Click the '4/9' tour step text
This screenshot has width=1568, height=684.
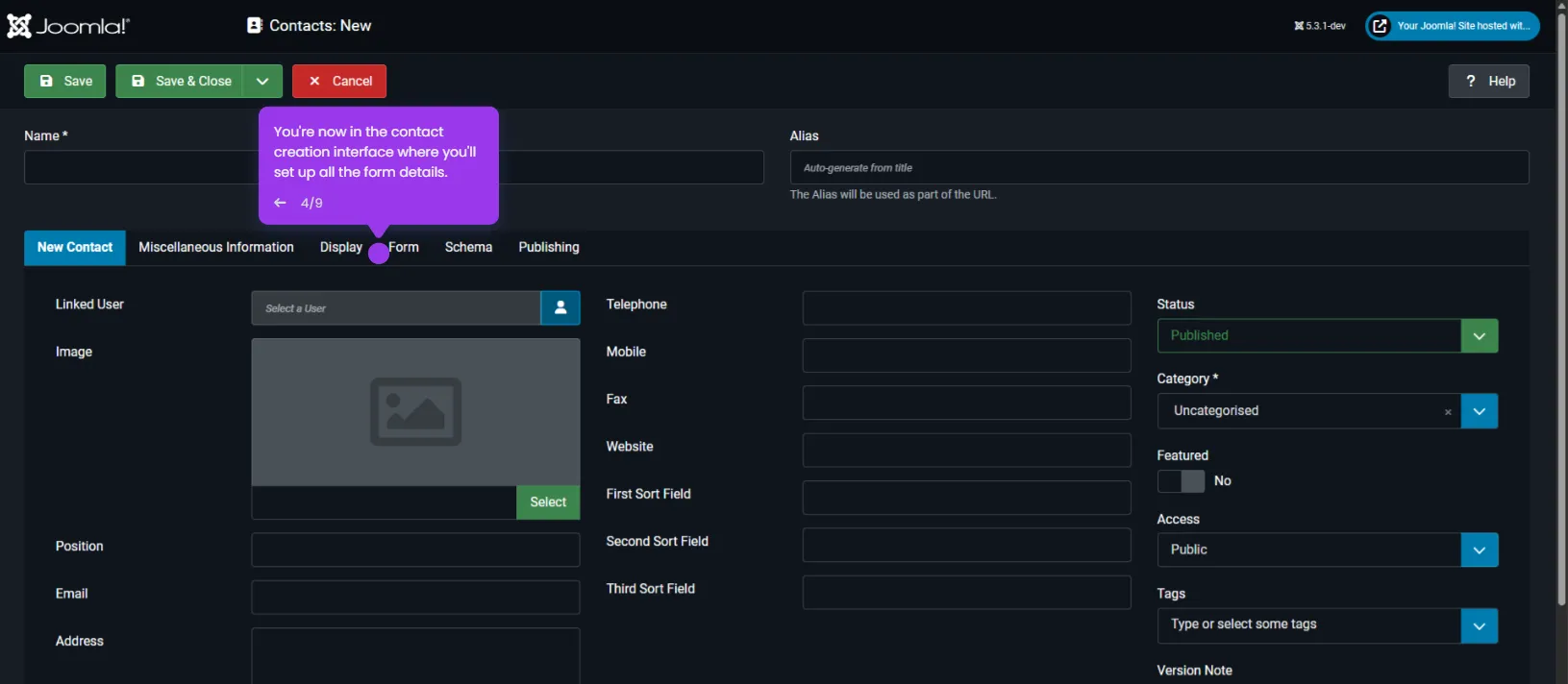point(311,203)
